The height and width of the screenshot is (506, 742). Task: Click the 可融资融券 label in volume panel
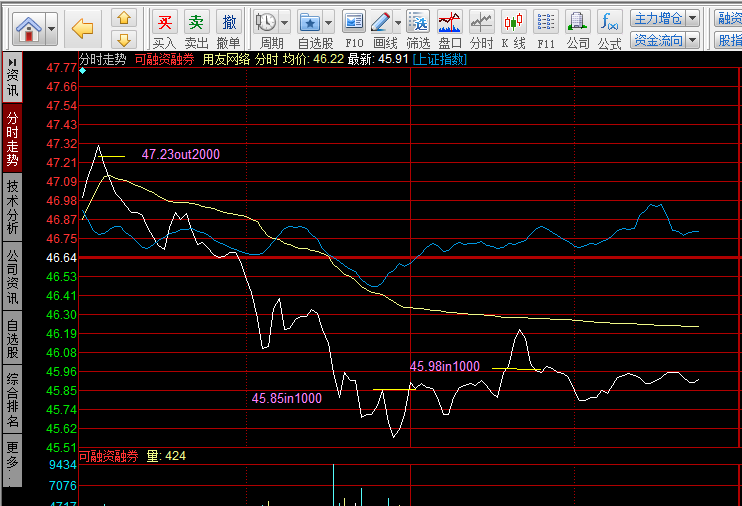click(108, 456)
